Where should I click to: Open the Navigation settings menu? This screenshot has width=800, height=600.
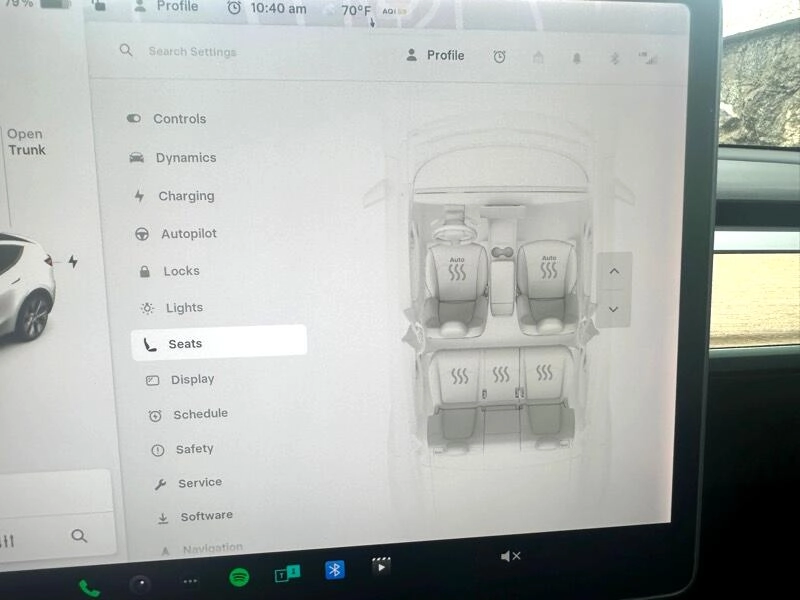pos(202,548)
